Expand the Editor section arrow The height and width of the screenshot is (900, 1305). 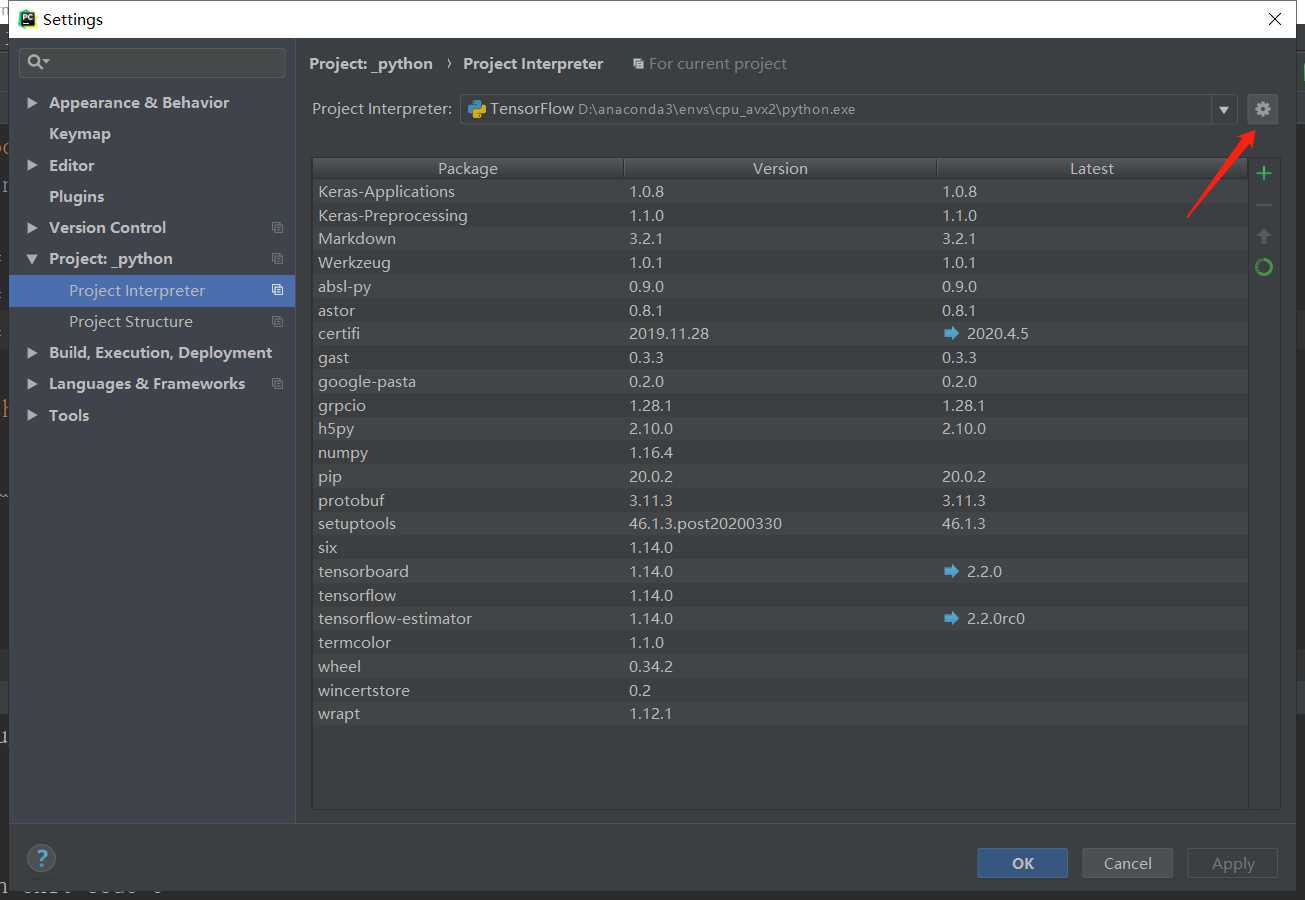[x=33, y=165]
